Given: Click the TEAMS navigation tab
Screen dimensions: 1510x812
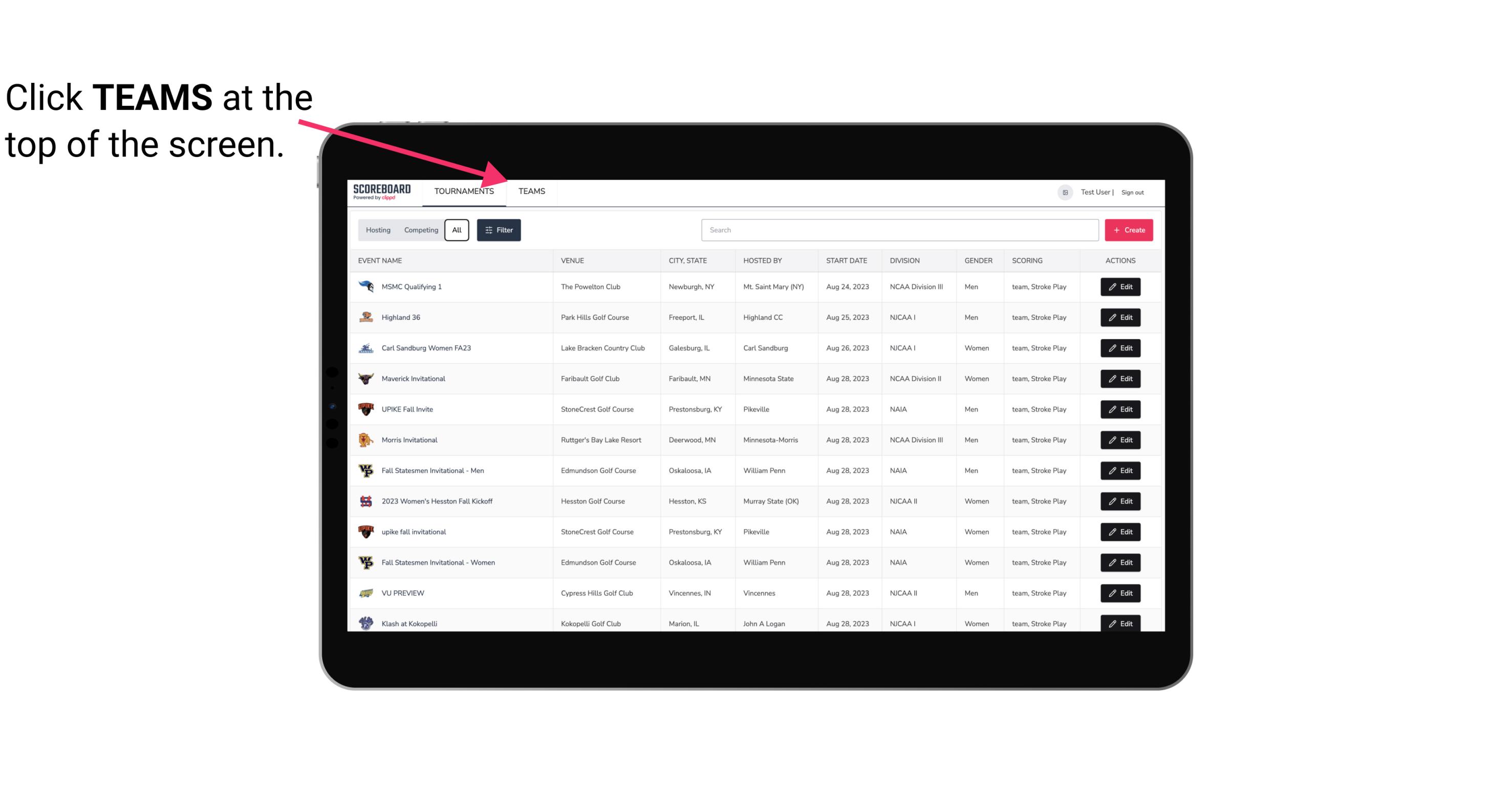Looking at the screenshot, I should [531, 191].
